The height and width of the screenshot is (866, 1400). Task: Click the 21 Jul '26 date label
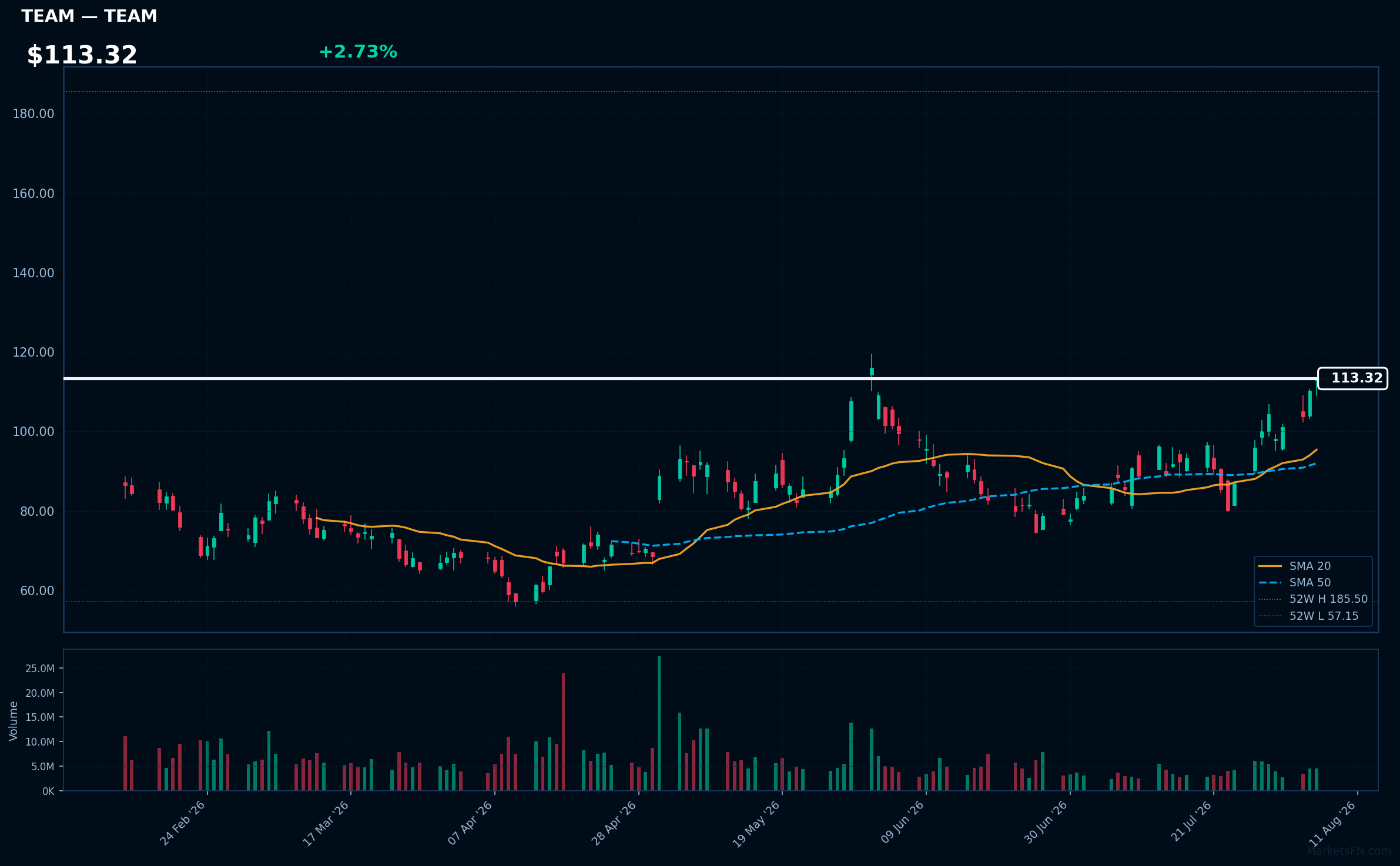pyautogui.click(x=1191, y=821)
